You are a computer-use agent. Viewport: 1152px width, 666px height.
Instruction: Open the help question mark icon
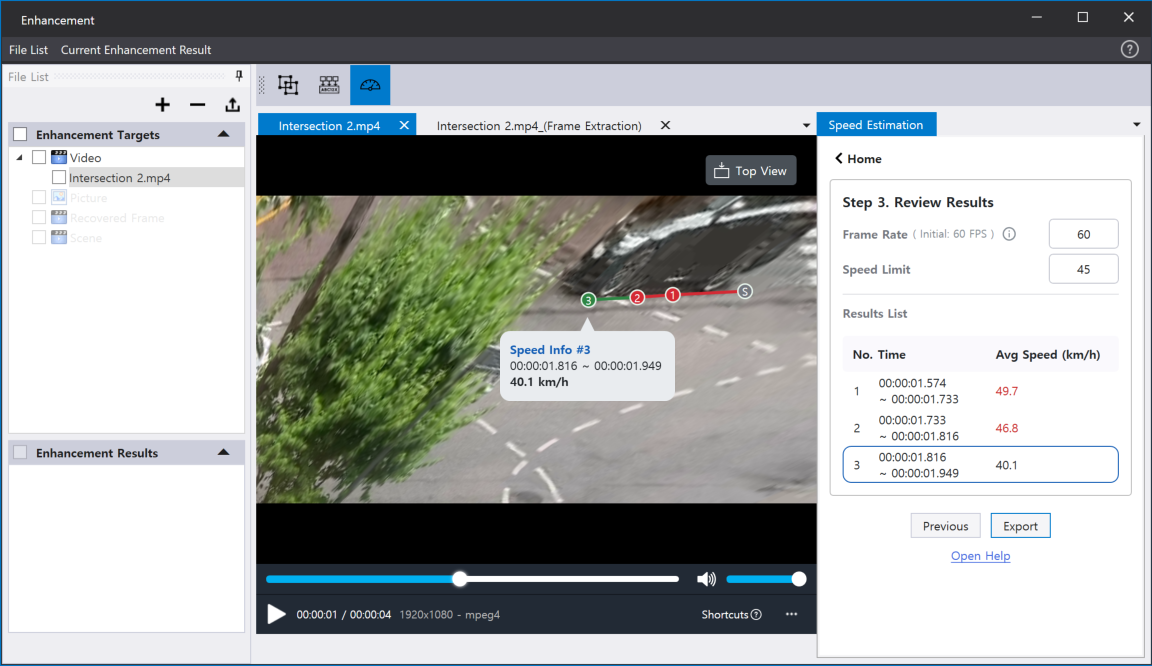click(1130, 49)
